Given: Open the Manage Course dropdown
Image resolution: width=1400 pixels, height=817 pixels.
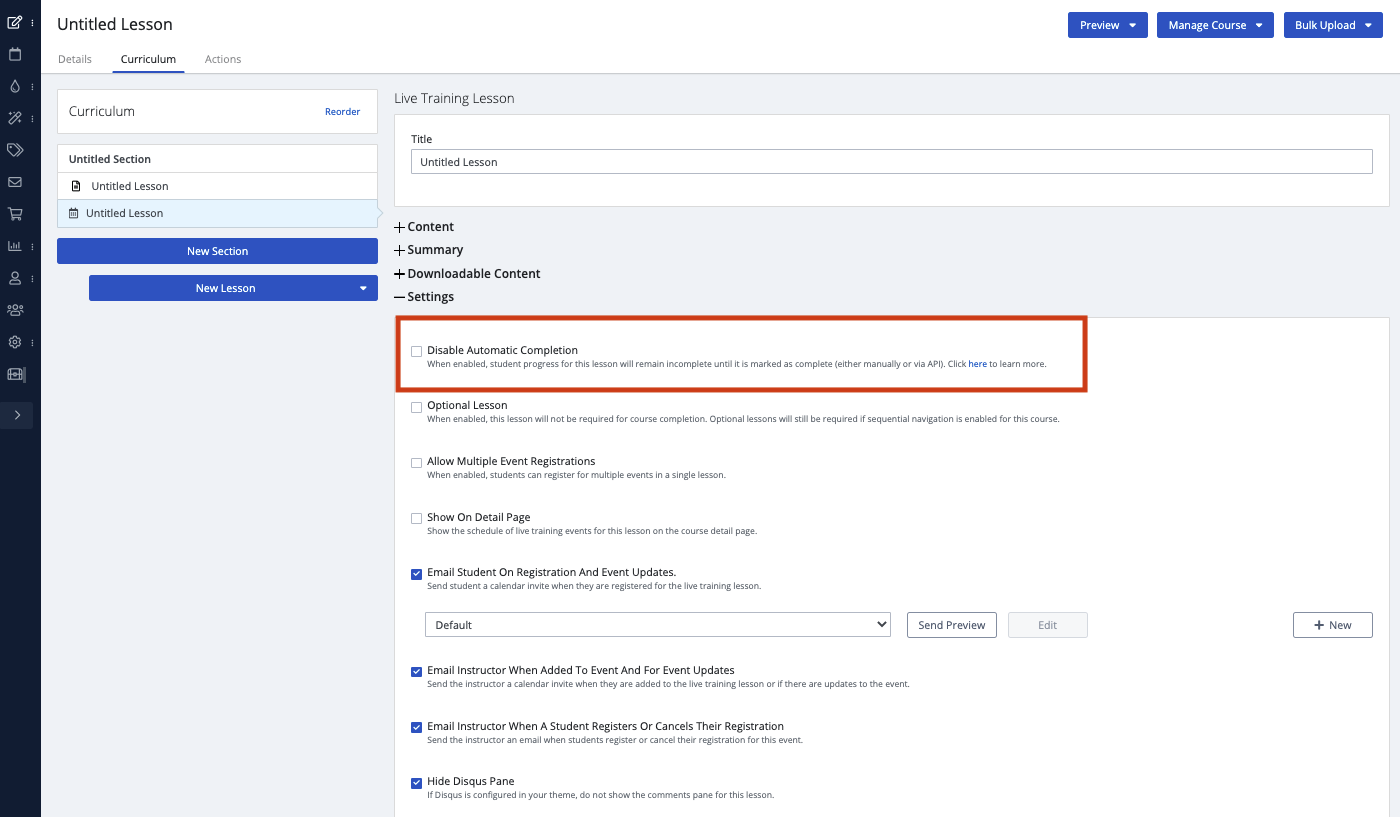Looking at the screenshot, I should click(1214, 25).
